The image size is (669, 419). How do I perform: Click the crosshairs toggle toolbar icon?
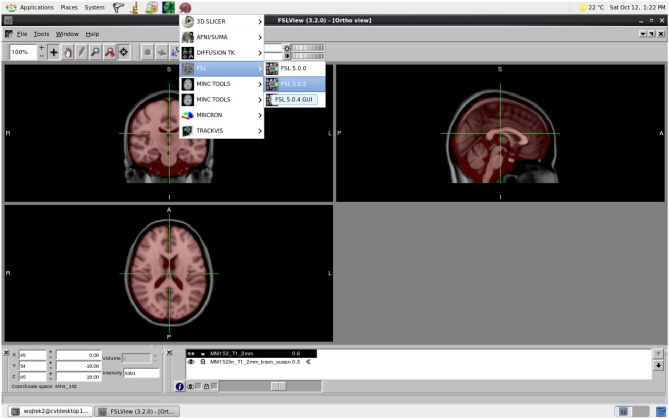[x=123, y=51]
